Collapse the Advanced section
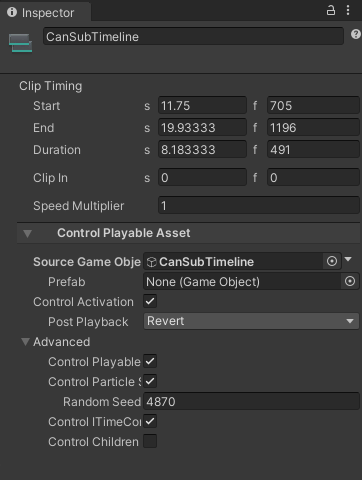Image resolution: width=362 pixels, height=480 pixels. tap(25, 342)
